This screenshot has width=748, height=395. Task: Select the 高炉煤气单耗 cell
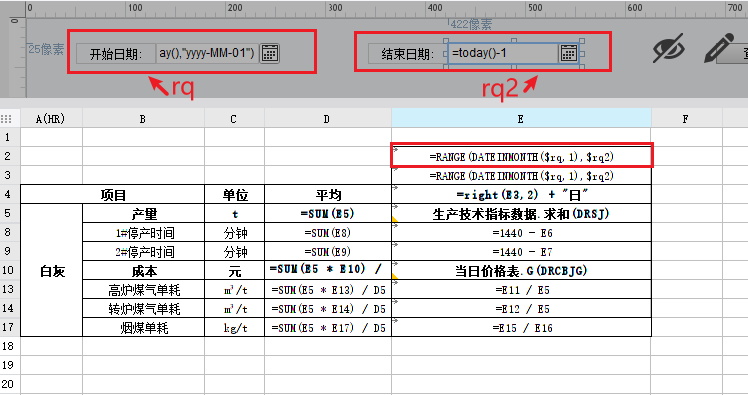point(143,290)
